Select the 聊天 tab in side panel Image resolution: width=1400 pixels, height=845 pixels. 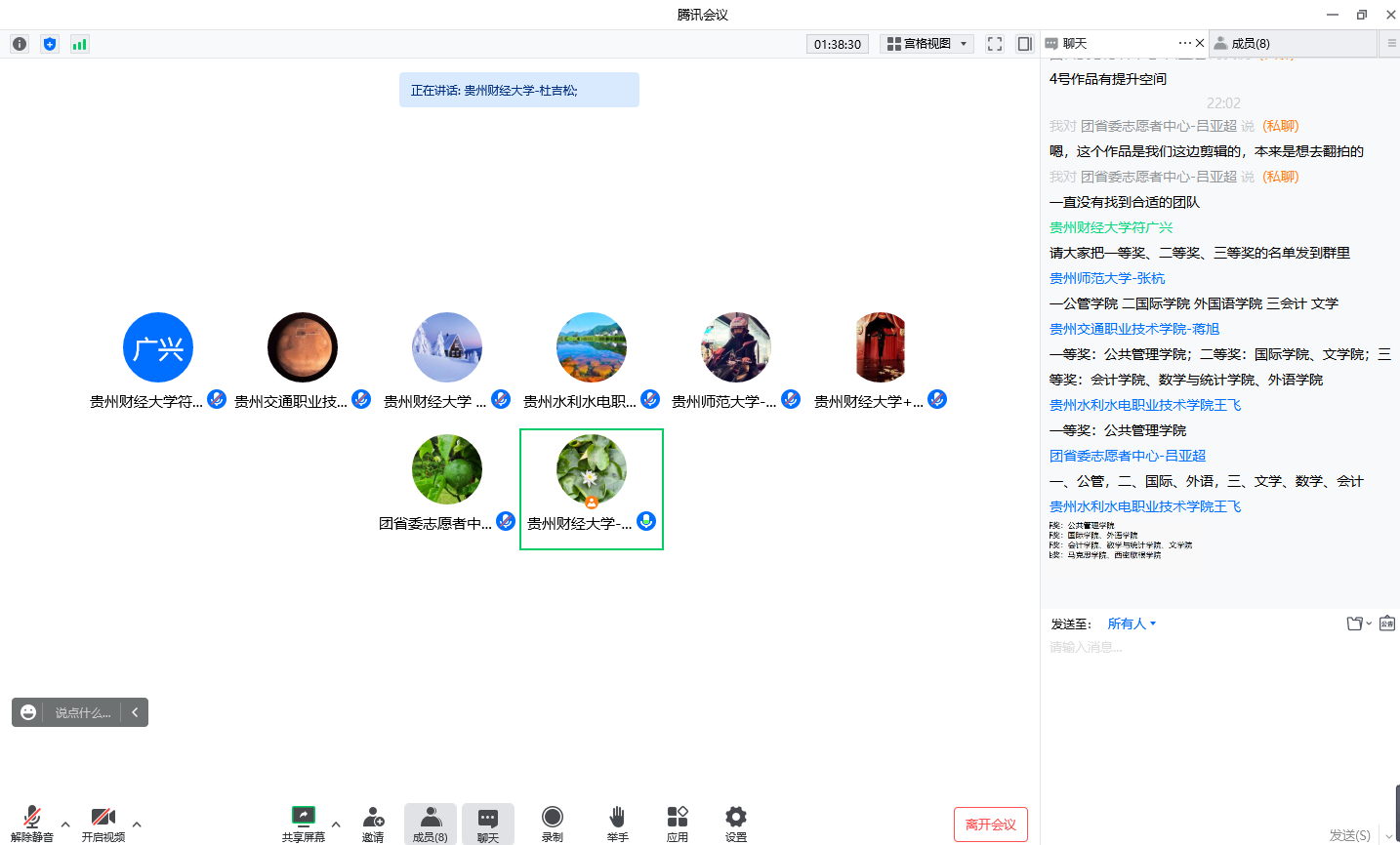click(x=1075, y=44)
